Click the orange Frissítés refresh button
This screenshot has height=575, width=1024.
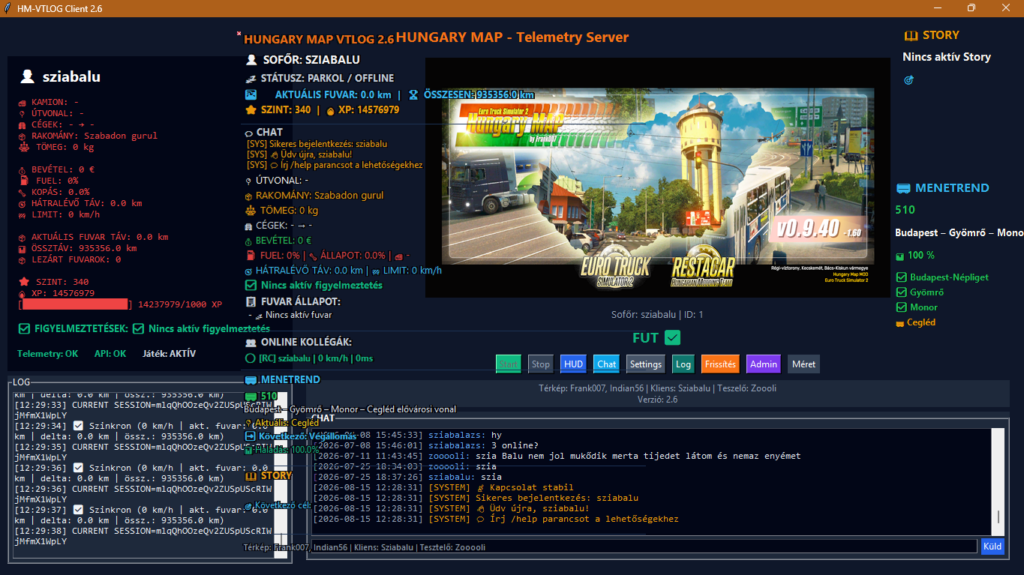(x=720, y=364)
